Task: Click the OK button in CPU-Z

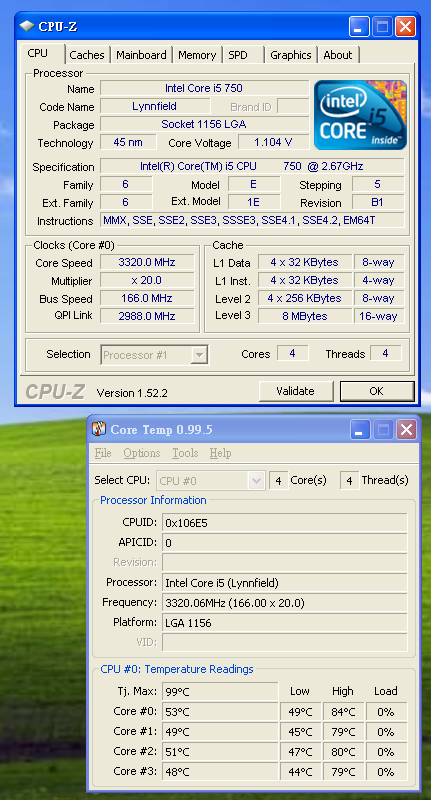Action: click(376, 391)
